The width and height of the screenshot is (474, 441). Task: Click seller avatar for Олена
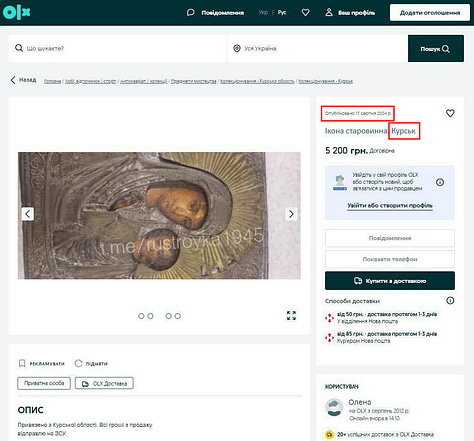334,407
